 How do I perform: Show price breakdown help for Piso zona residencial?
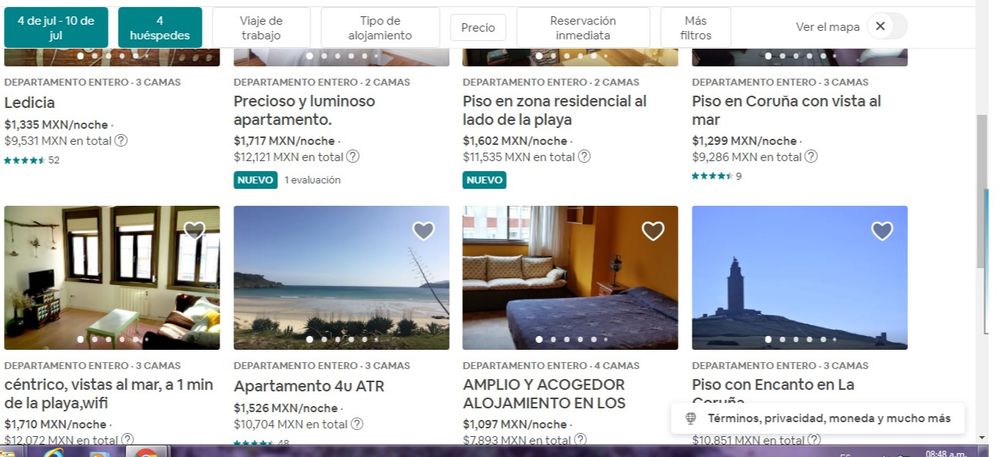point(584,156)
